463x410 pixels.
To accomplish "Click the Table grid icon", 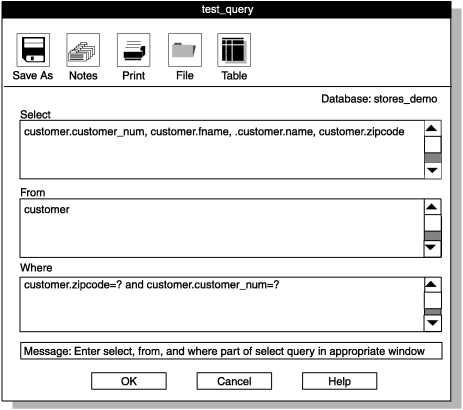I will [x=234, y=50].
